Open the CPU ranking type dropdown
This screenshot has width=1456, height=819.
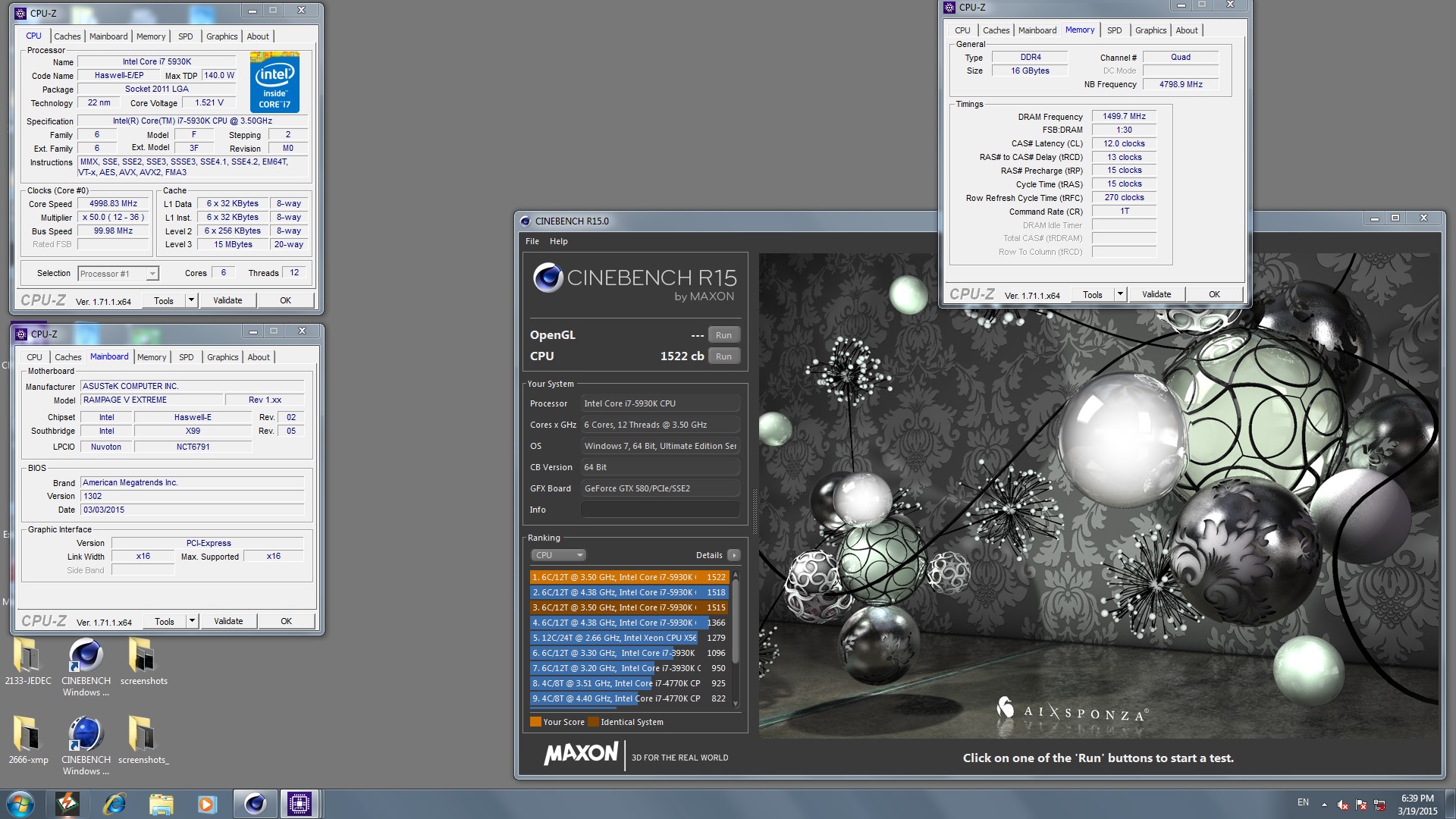pyautogui.click(x=558, y=555)
